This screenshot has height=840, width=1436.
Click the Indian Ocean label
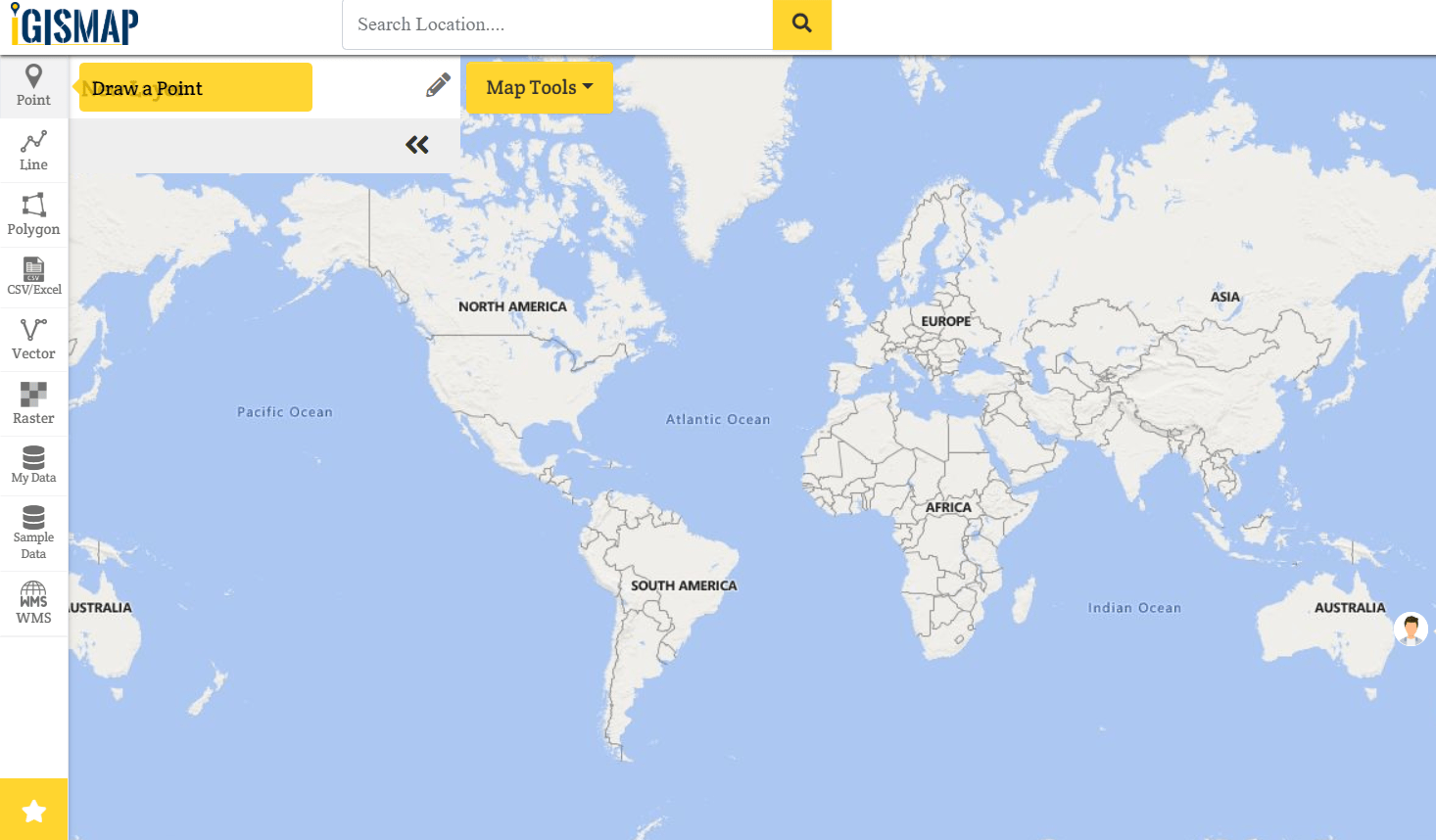click(x=1134, y=608)
